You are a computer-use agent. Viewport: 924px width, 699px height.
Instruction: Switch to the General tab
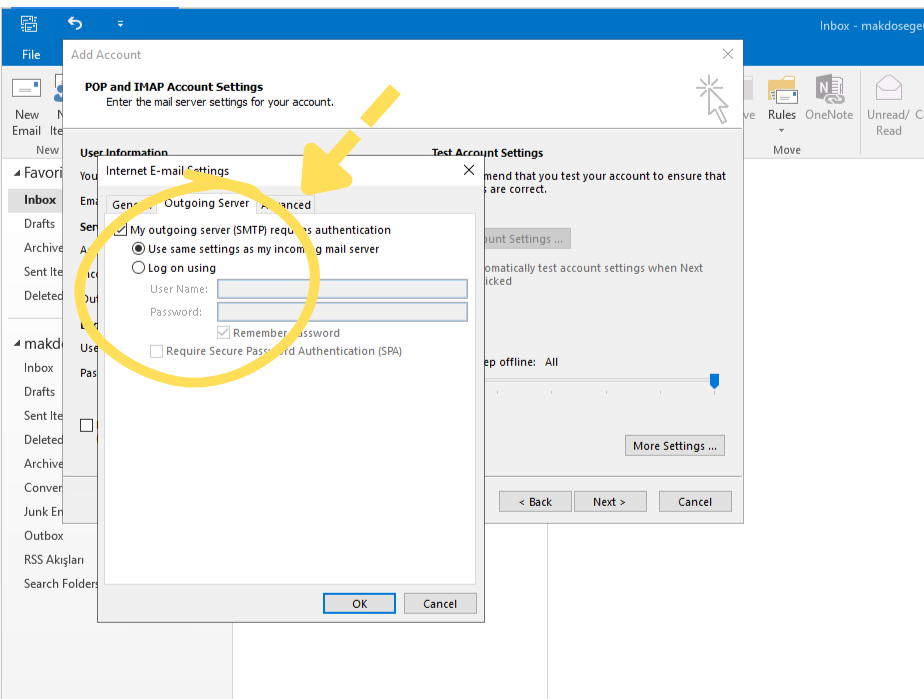click(131, 205)
